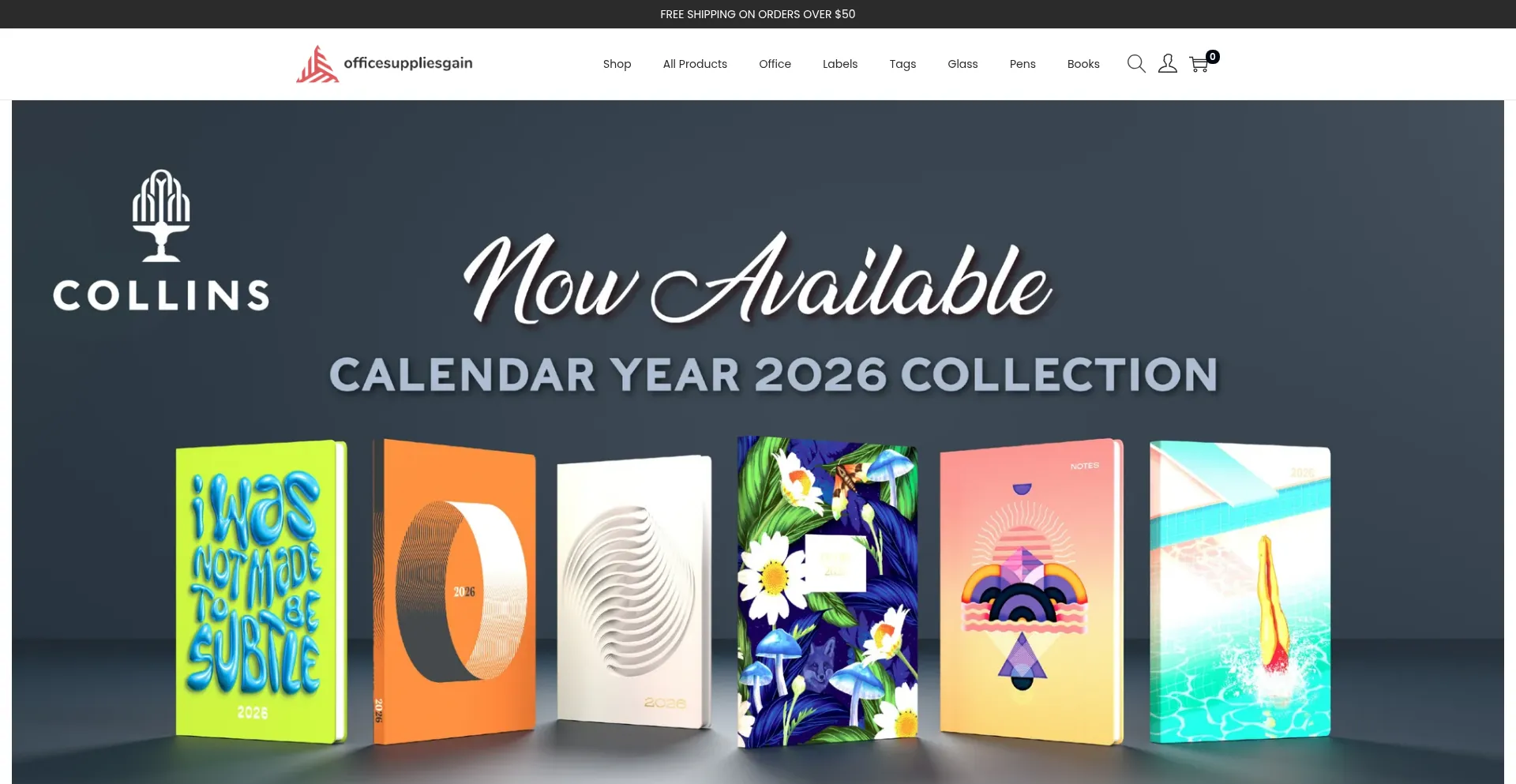Viewport: 1516px width, 784px height.
Task: Open the Books category
Action: click(x=1083, y=64)
